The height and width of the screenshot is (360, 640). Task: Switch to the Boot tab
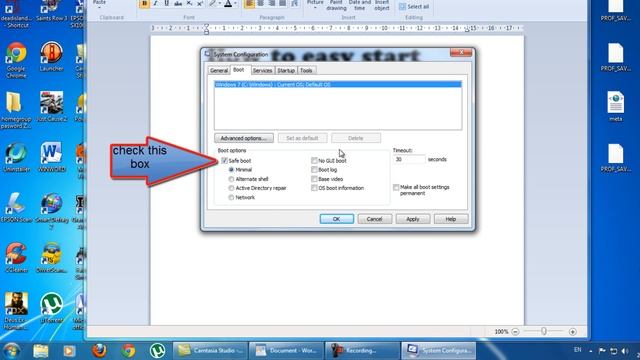(x=239, y=70)
